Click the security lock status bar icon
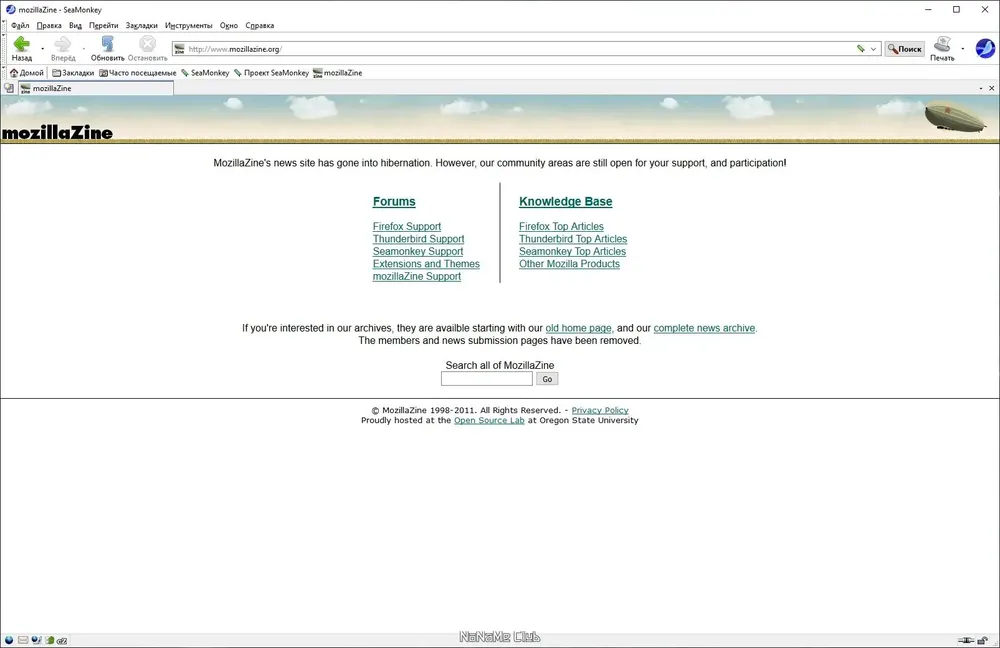The image size is (1000, 648). click(x=983, y=640)
